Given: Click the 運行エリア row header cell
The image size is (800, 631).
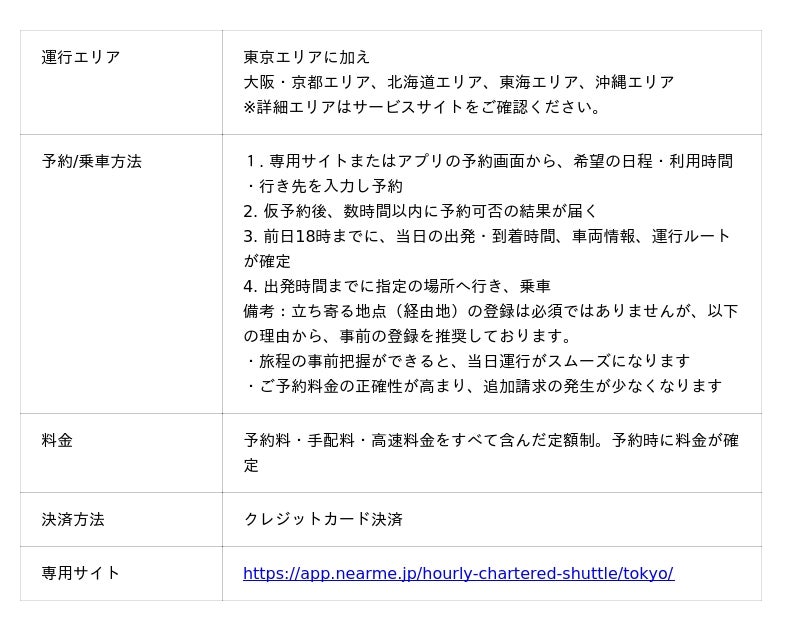Looking at the screenshot, I should click(121, 83).
